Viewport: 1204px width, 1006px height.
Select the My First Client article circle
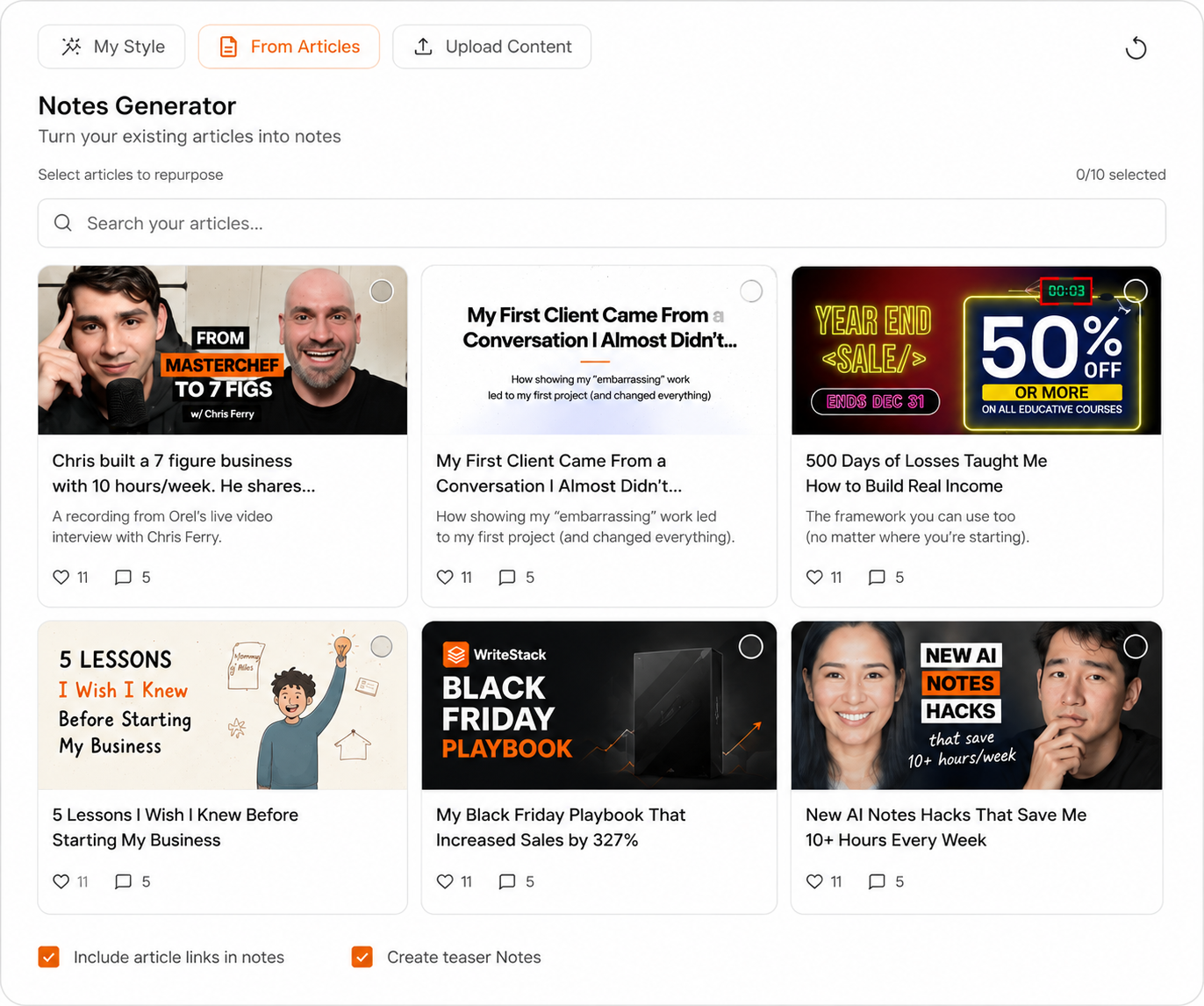coord(751,291)
